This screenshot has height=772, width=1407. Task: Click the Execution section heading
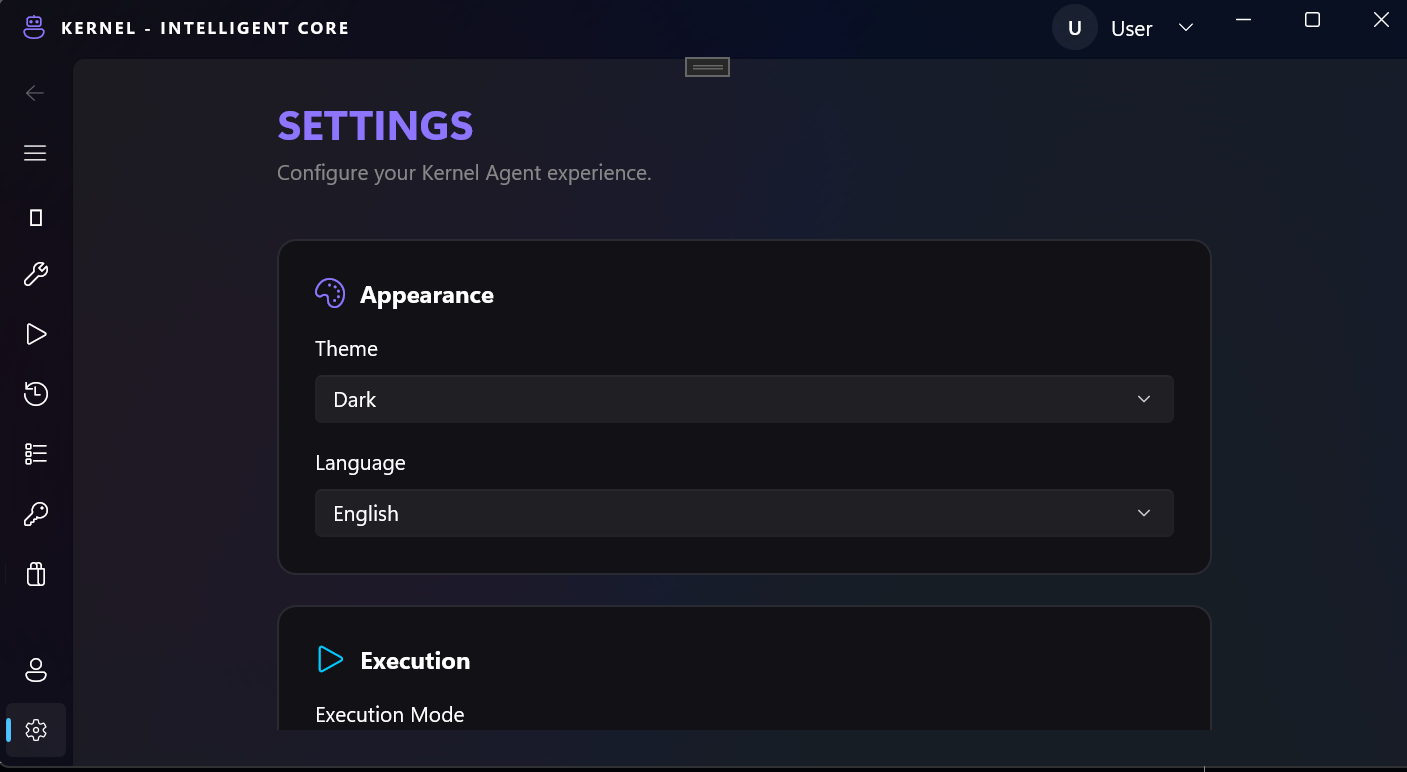pos(415,660)
